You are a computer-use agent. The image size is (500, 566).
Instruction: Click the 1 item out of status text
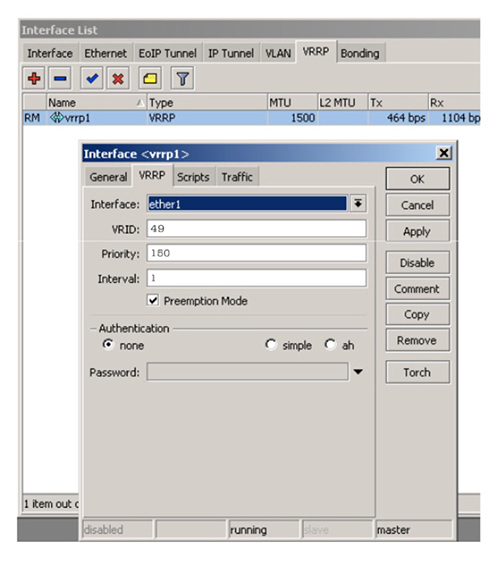tap(51, 504)
